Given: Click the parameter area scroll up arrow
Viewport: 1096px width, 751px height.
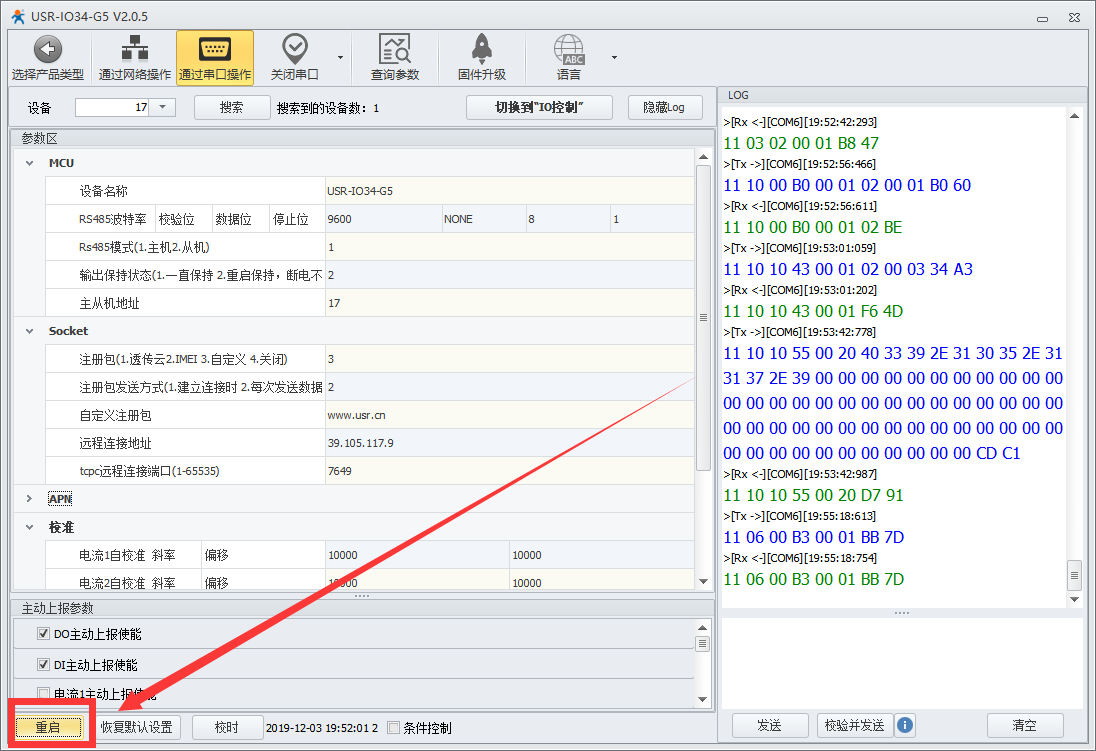Looking at the screenshot, I should click(703, 157).
